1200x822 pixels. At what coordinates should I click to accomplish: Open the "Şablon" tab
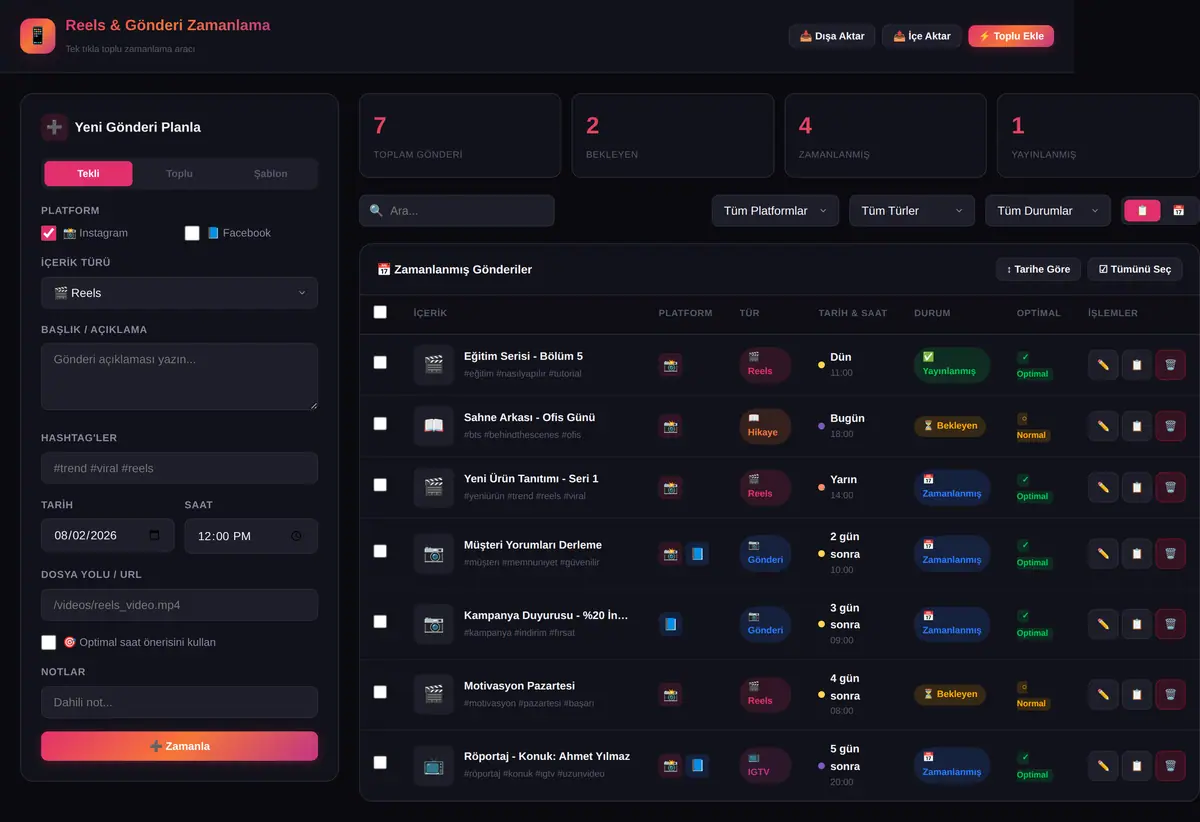[x=270, y=174]
